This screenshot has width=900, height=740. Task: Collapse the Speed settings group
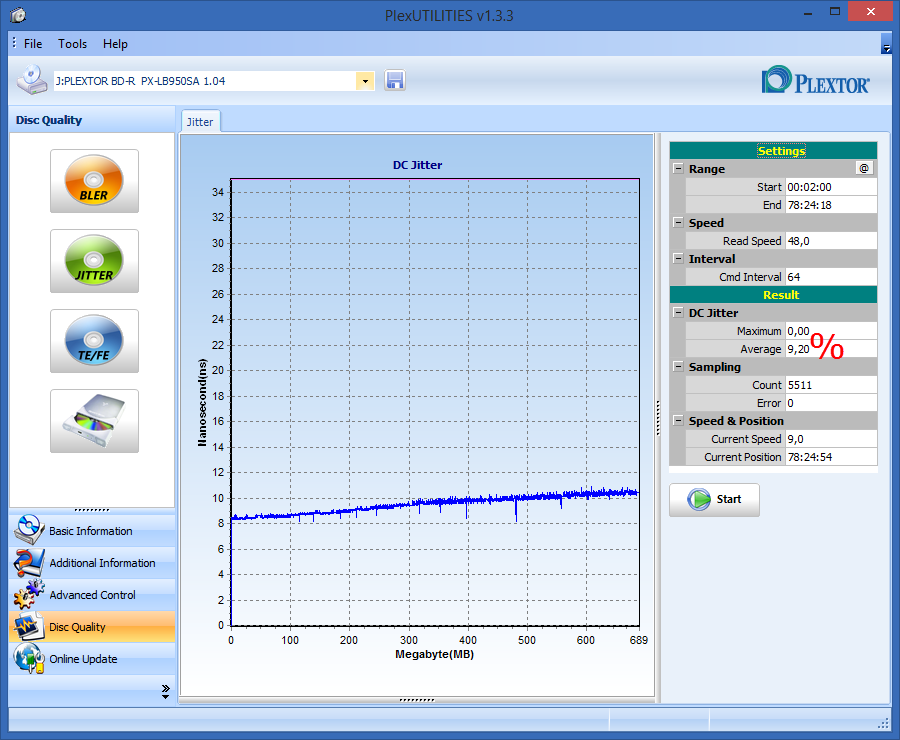(x=678, y=223)
